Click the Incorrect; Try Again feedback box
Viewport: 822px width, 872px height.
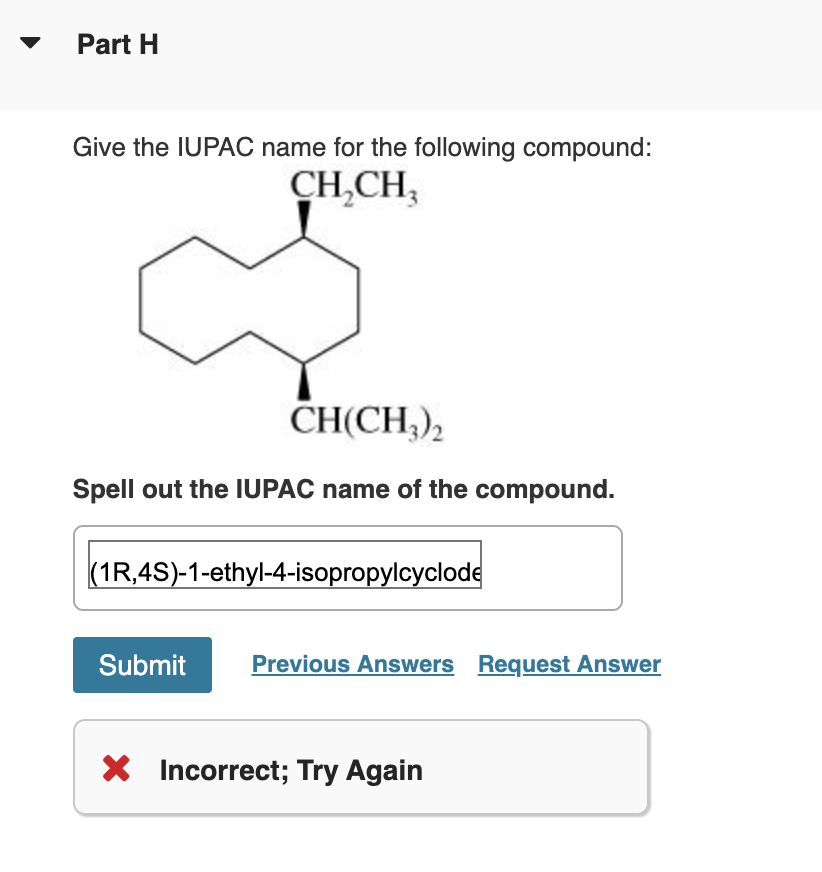[362, 766]
